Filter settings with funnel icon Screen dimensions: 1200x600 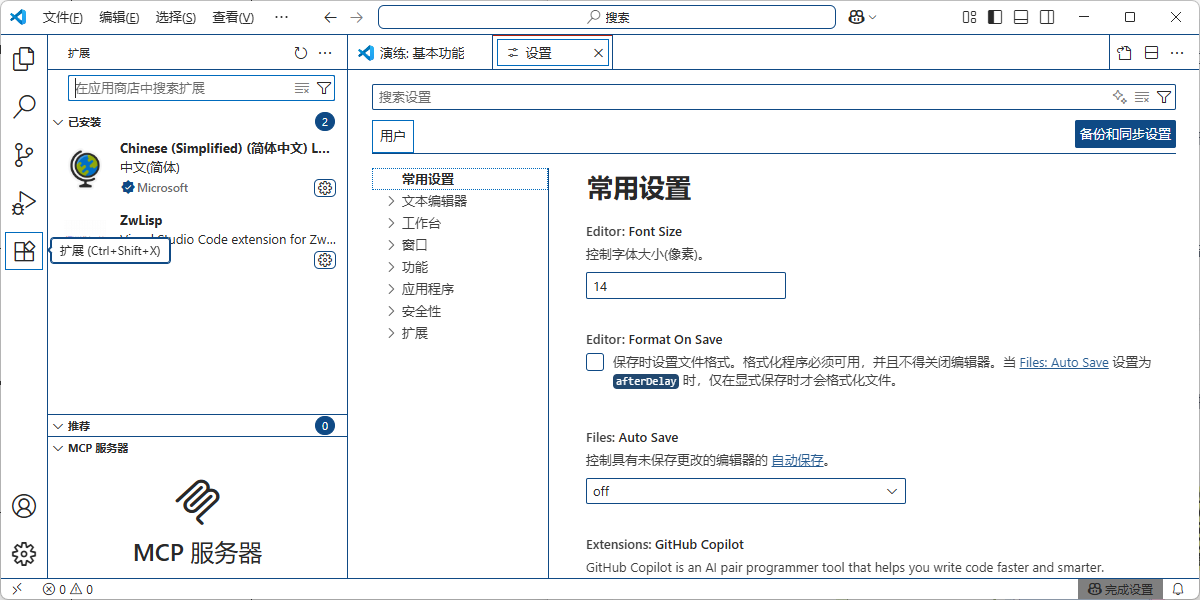click(1164, 97)
